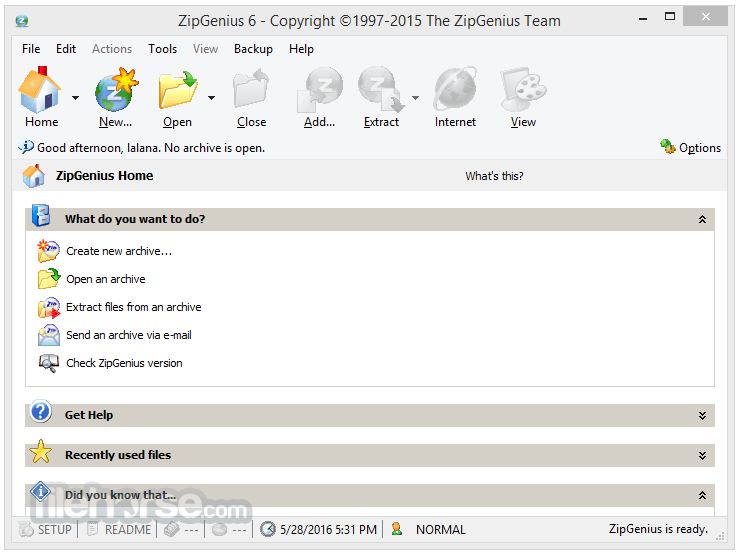This screenshot has height=554, width=739.
Task: Click 'Send an archive via e-mail'
Action: coord(128,335)
